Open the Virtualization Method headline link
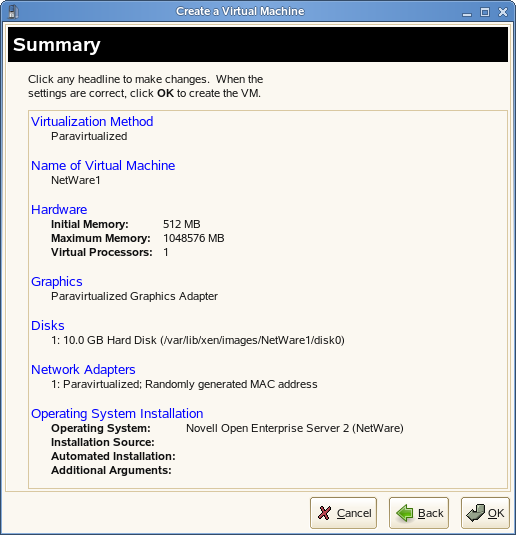The height and width of the screenshot is (535, 516). [x=92, y=121]
